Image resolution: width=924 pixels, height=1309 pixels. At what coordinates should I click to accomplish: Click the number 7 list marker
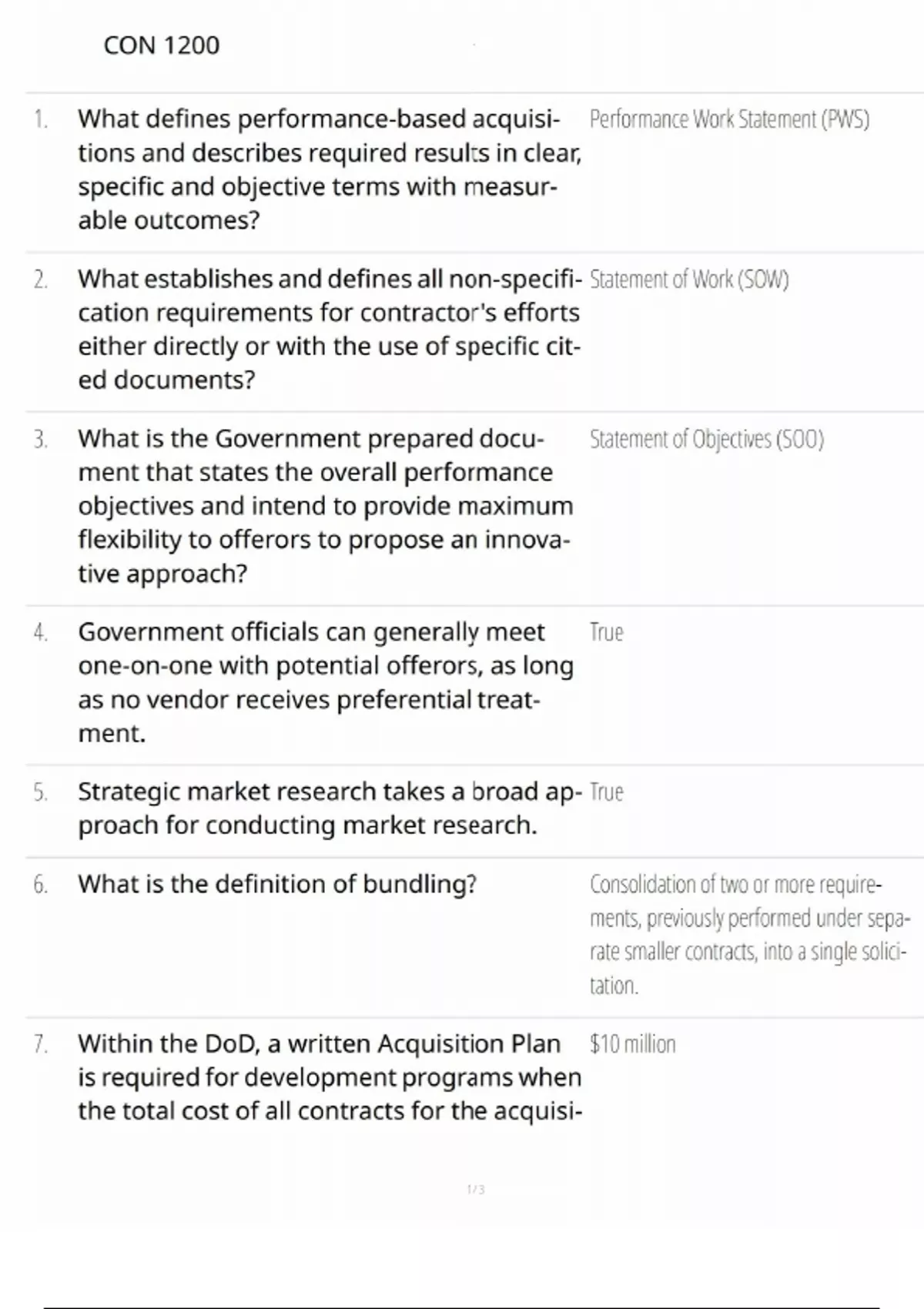pos(40,1045)
